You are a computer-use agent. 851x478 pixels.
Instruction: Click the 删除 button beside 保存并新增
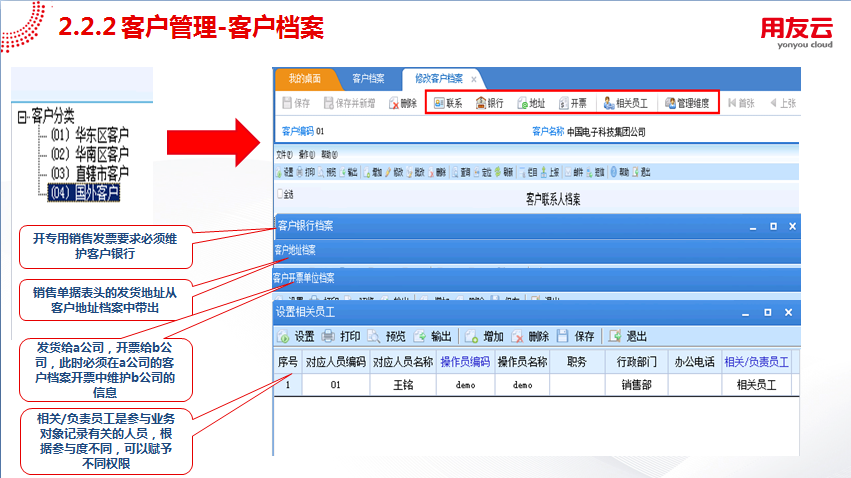click(403, 103)
